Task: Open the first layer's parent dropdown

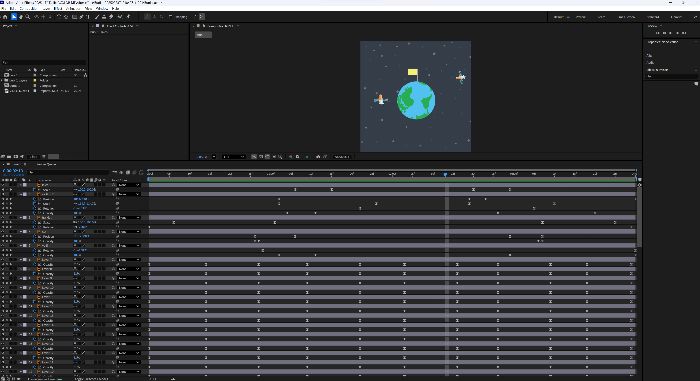Action: click(129, 184)
